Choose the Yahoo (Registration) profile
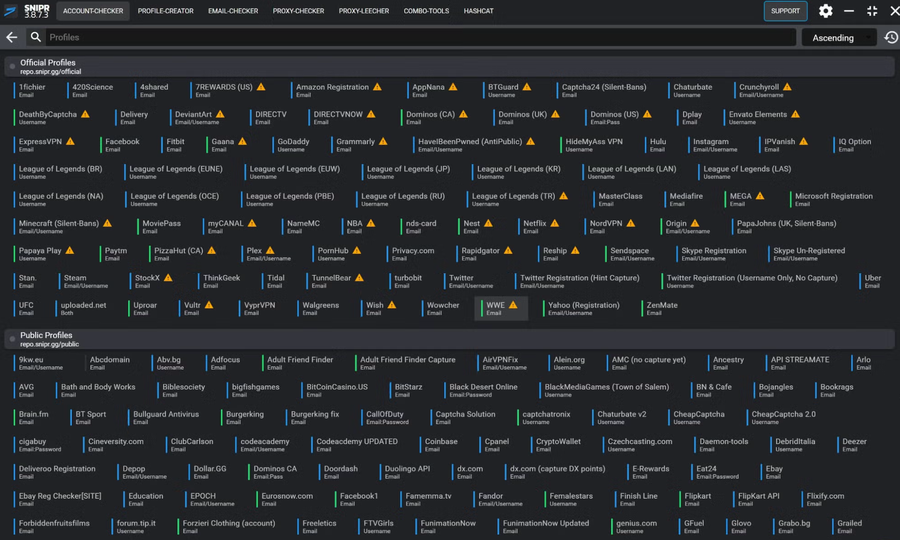This screenshot has height=540, width=900. pyautogui.click(x=582, y=308)
